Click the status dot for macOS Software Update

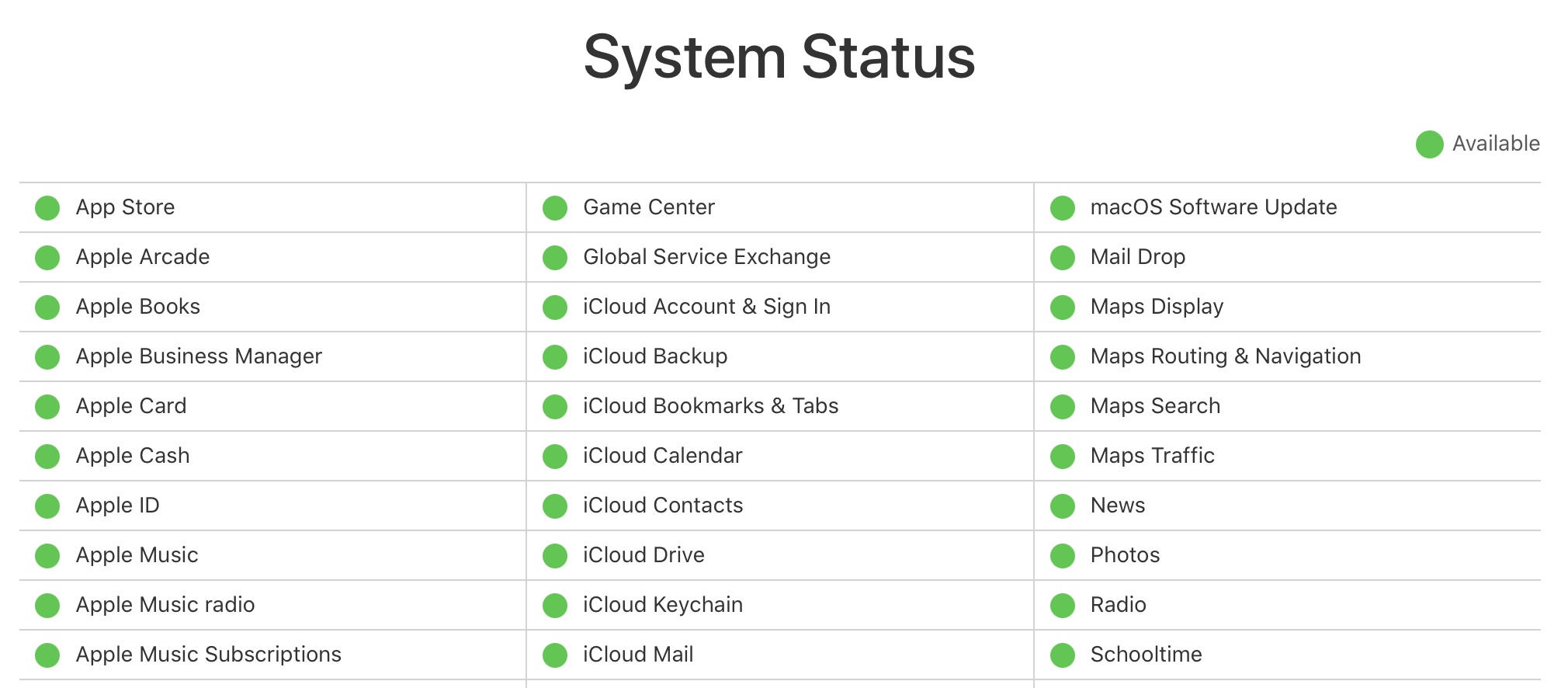pyautogui.click(x=1063, y=208)
